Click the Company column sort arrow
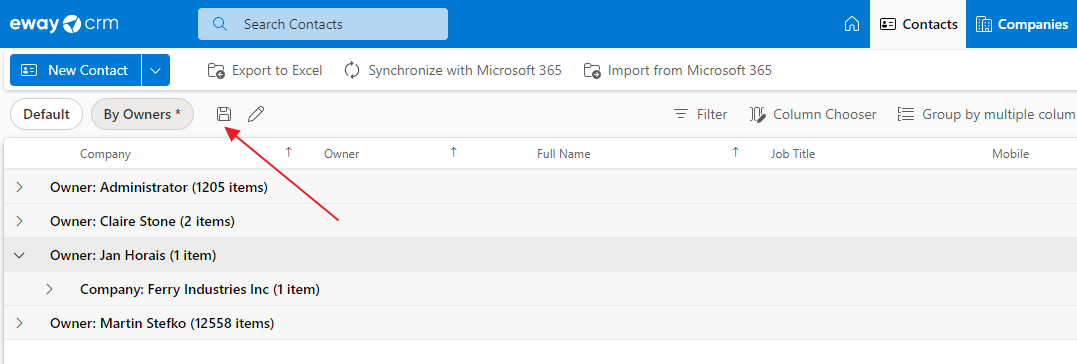 pos(288,152)
